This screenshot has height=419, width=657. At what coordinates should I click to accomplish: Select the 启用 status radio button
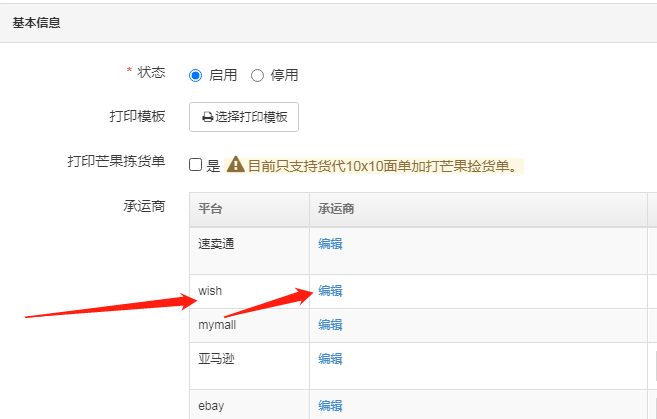195,76
